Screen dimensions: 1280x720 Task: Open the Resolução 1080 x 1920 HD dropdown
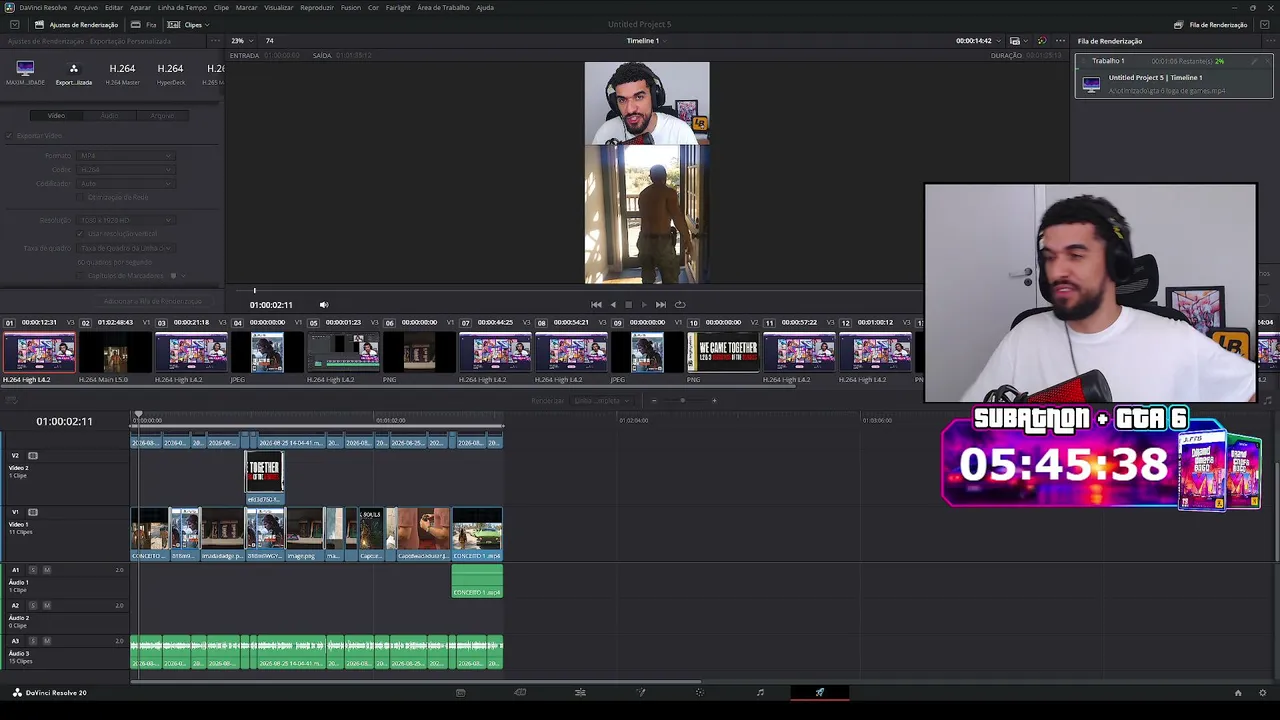tap(126, 220)
